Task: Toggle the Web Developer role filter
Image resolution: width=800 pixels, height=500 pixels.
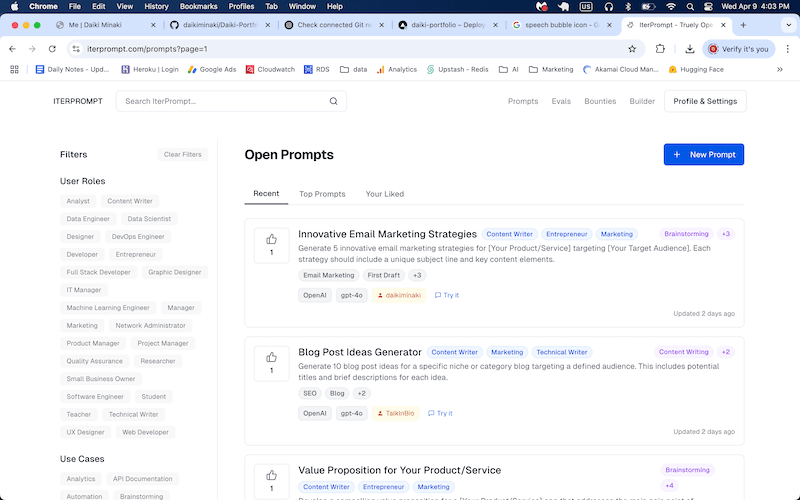Action: tap(145, 432)
